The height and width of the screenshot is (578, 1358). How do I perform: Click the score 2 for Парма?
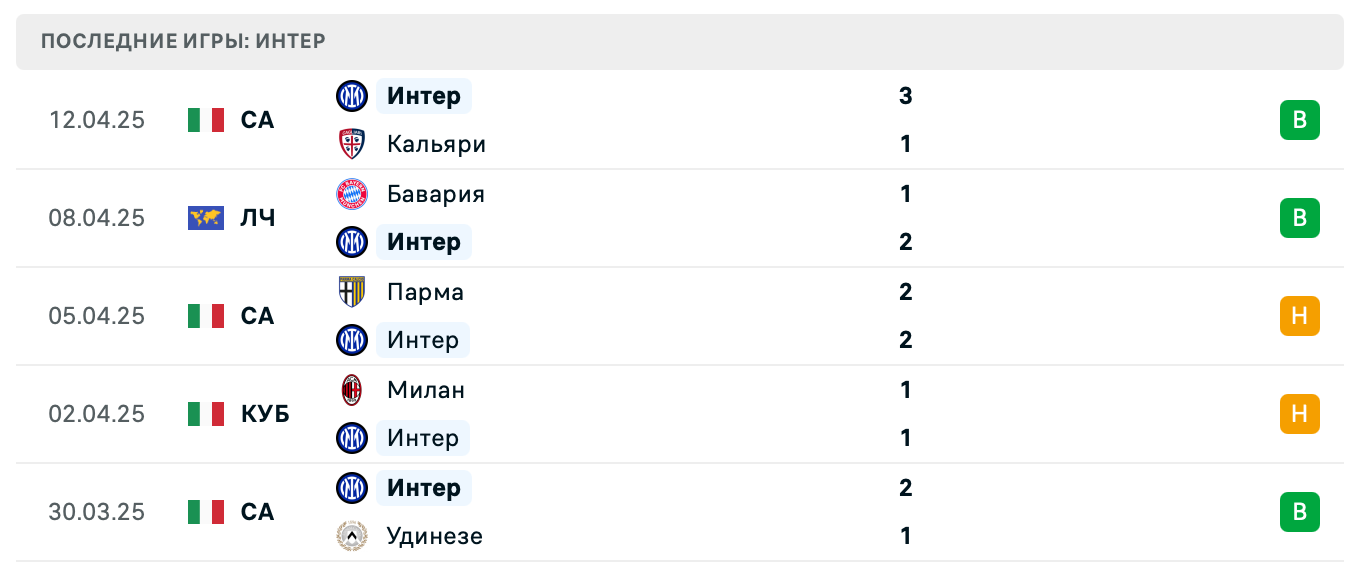pos(905,292)
